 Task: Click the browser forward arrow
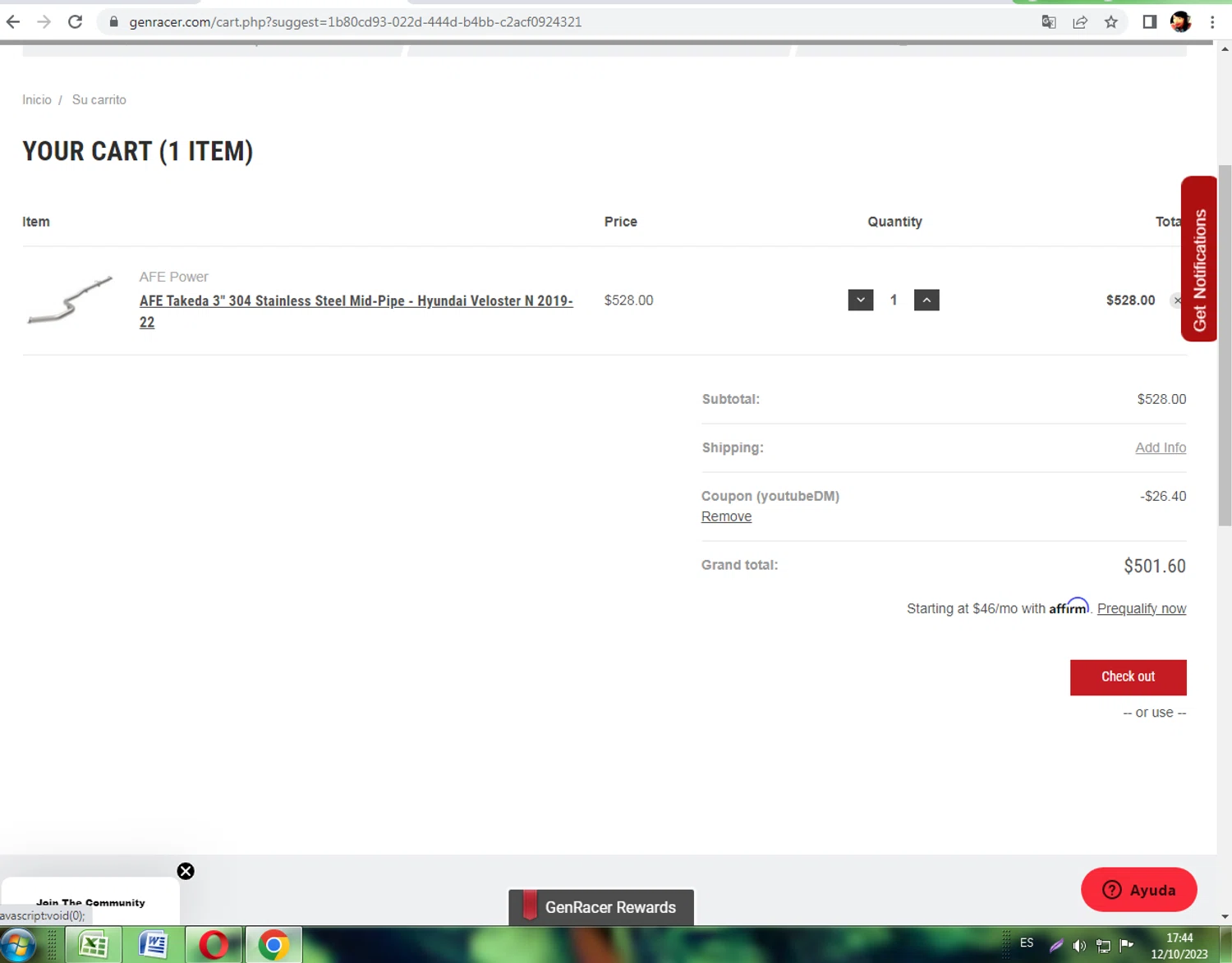point(44,22)
